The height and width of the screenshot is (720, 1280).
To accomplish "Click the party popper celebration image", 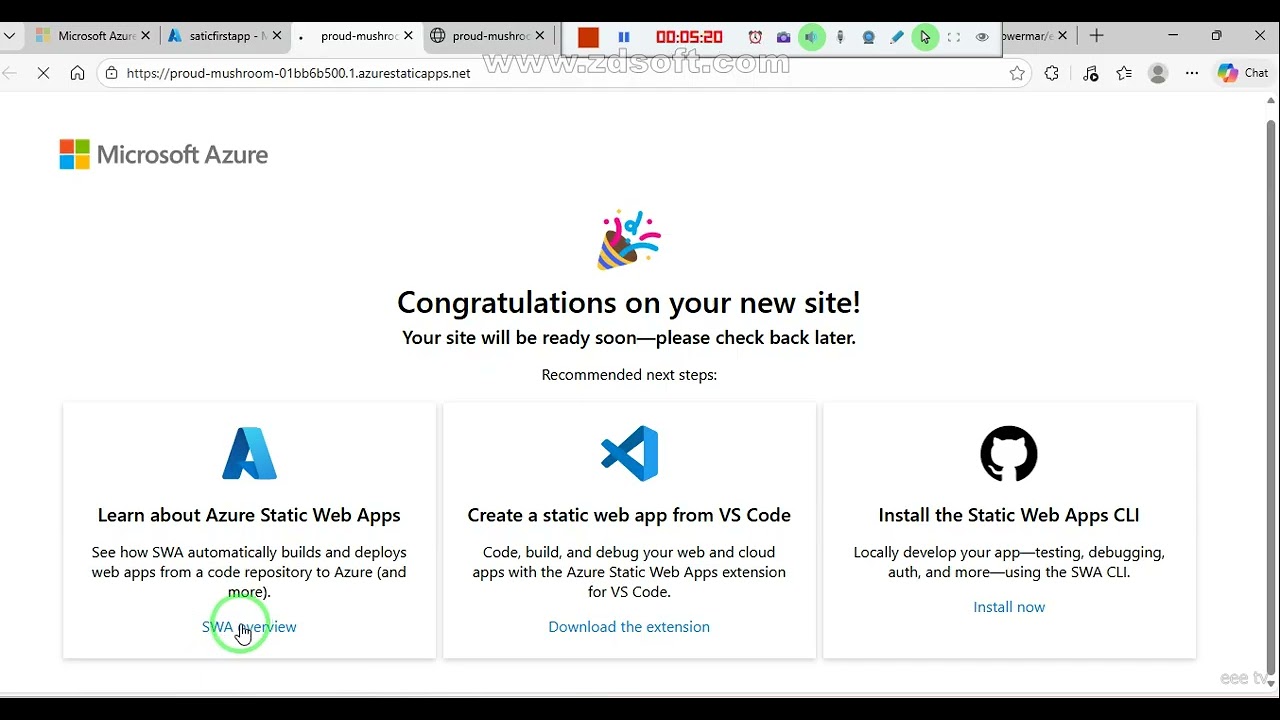I will 629,240.
